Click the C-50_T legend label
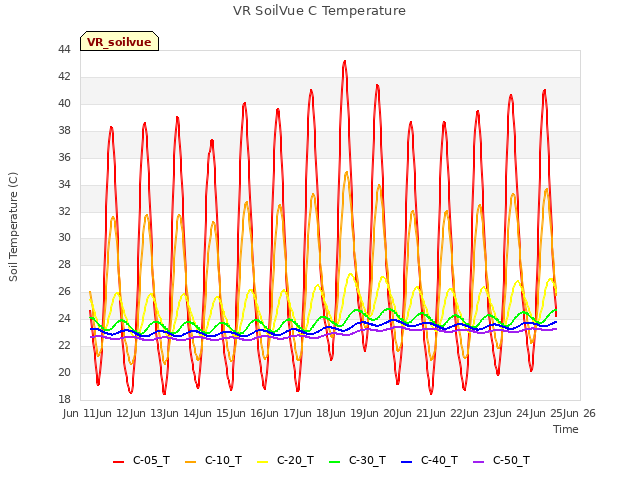 [x=511, y=460]
